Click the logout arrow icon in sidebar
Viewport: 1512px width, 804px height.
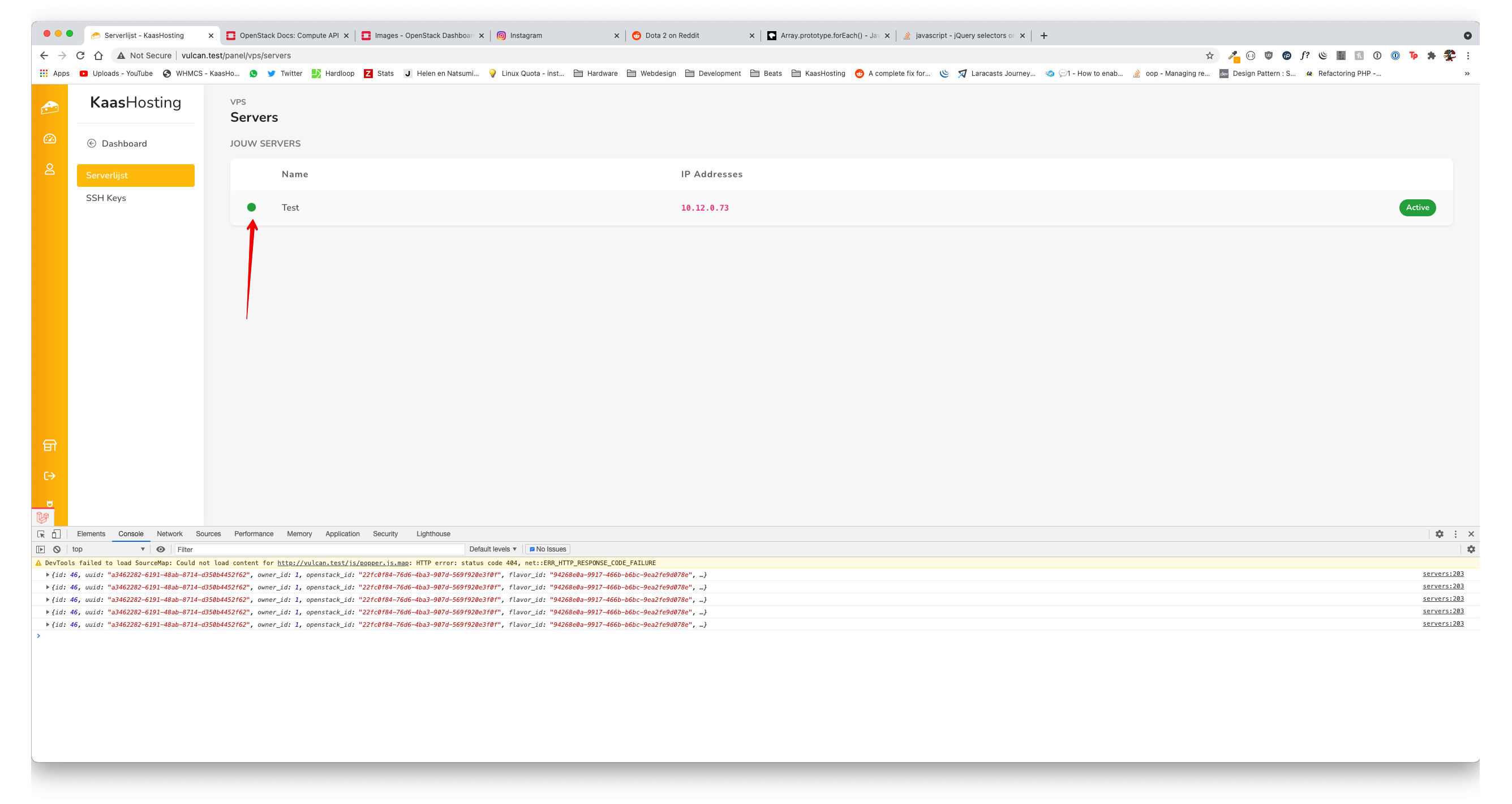pos(50,476)
